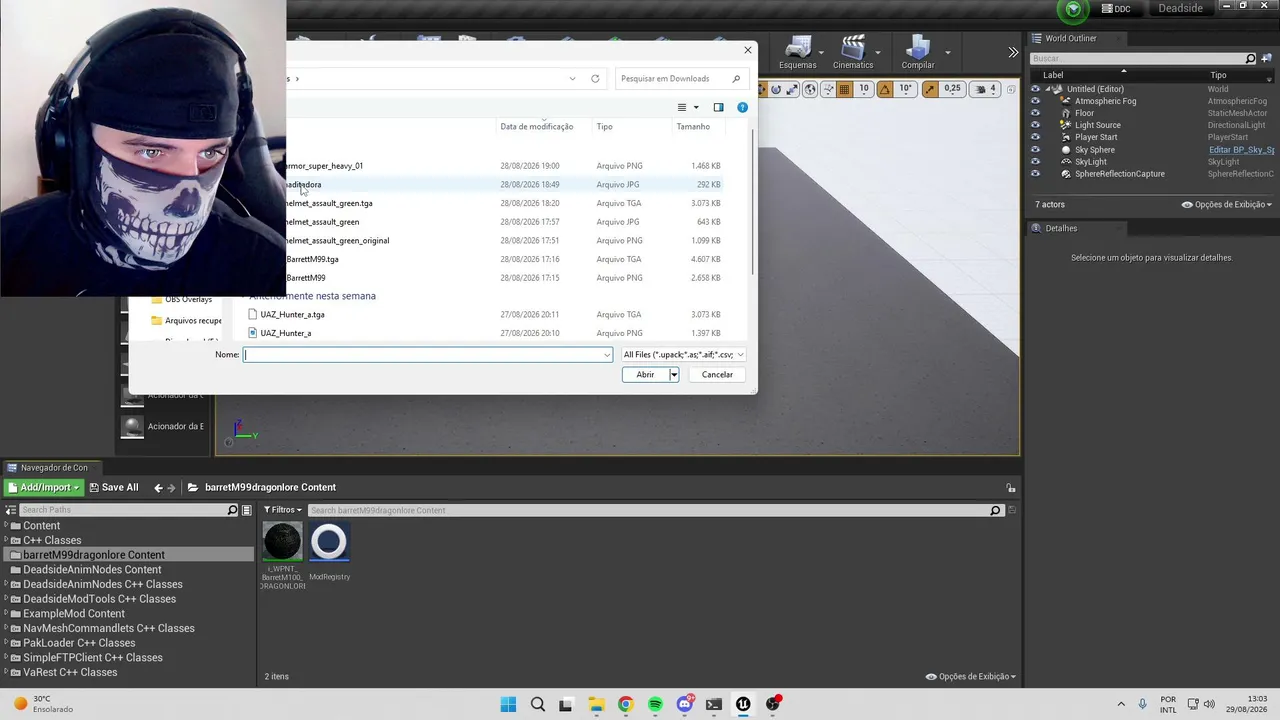Toggle surface snapping icon in viewport toolbar
This screenshot has height=720, width=1280.
pyautogui.click(x=826, y=89)
